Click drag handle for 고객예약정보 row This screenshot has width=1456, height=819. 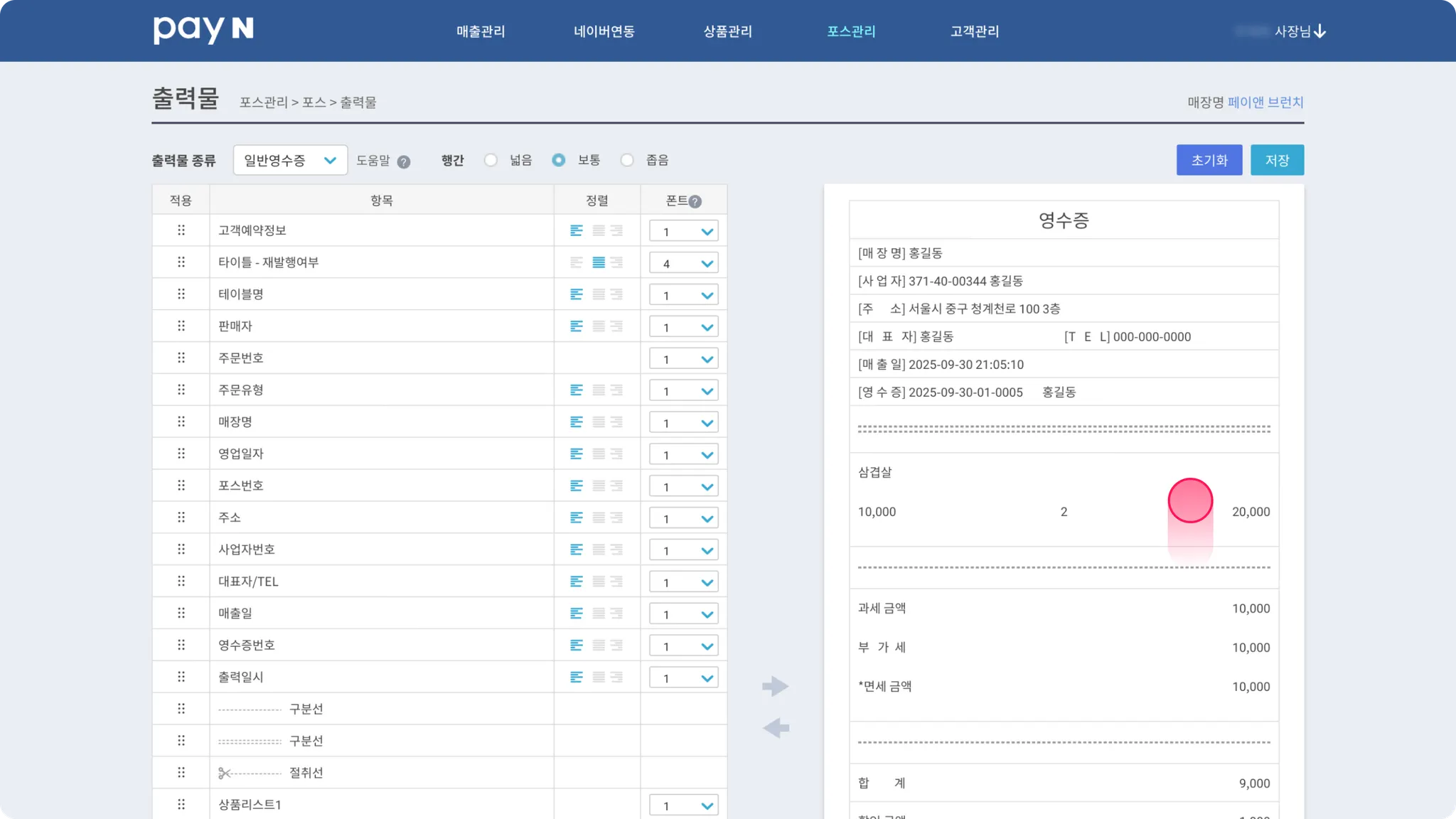click(x=181, y=230)
